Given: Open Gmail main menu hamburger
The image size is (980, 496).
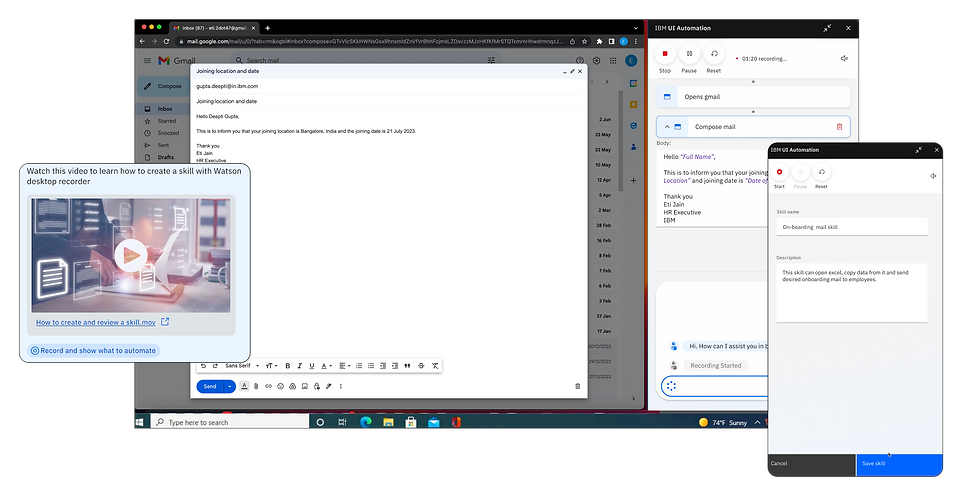Looking at the screenshot, I should (148, 61).
